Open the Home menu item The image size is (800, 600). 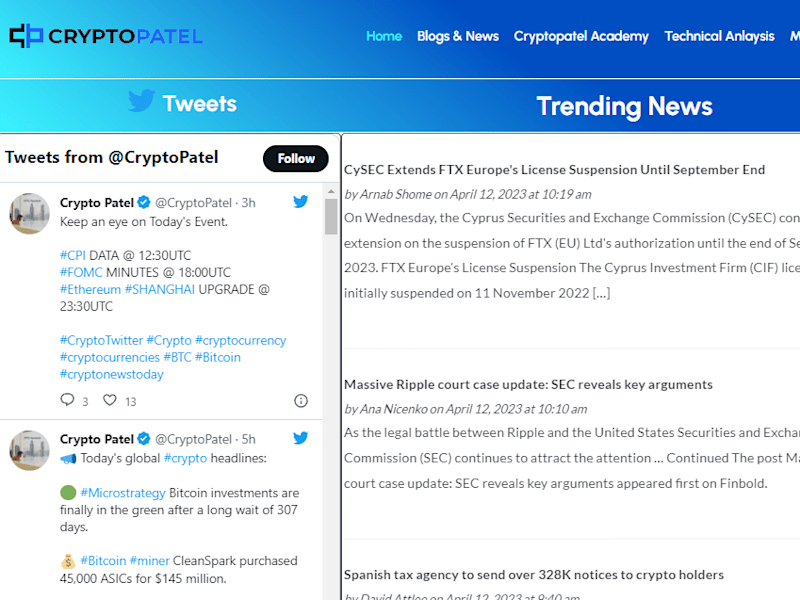click(x=384, y=36)
